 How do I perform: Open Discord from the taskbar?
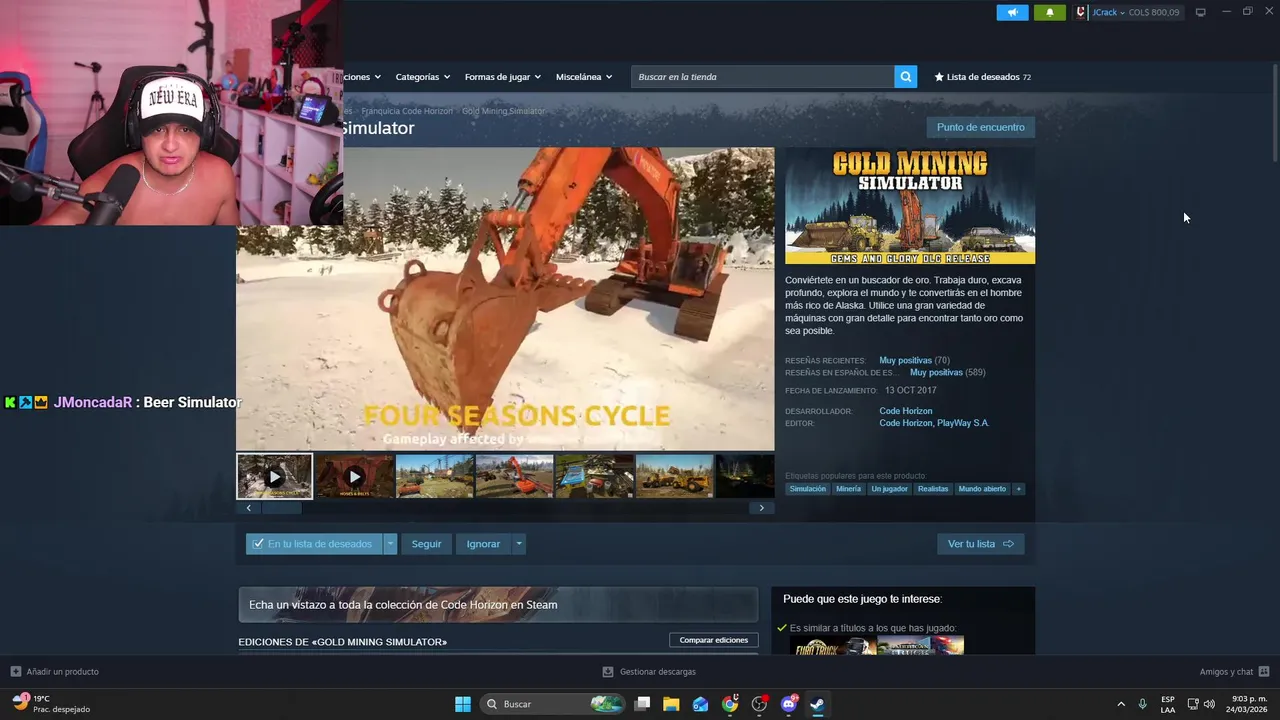click(788, 704)
